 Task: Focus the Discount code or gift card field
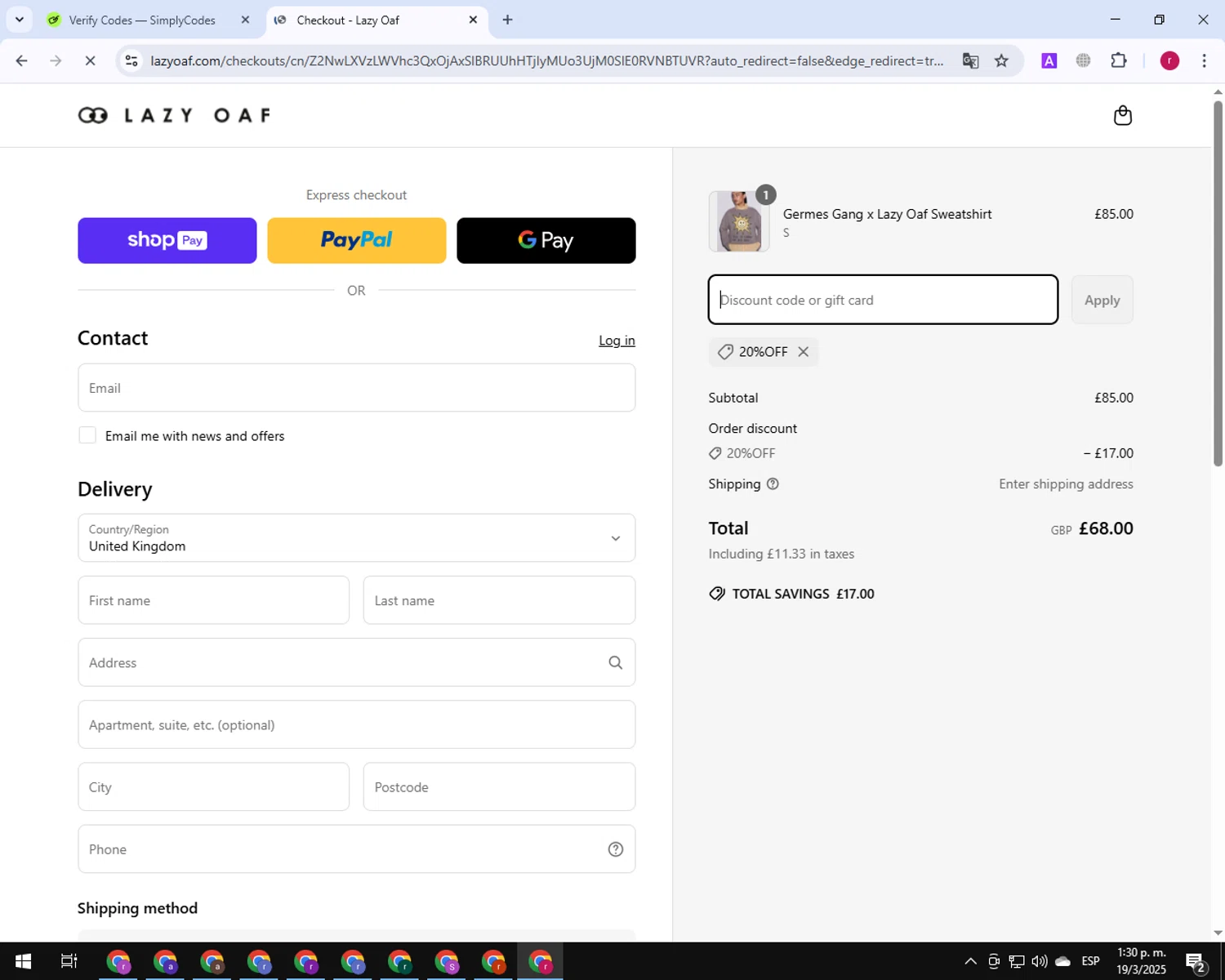tap(883, 300)
